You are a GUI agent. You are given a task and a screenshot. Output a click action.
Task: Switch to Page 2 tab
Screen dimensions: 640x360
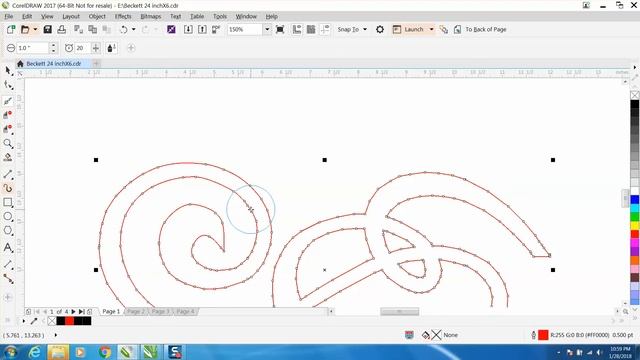point(136,311)
